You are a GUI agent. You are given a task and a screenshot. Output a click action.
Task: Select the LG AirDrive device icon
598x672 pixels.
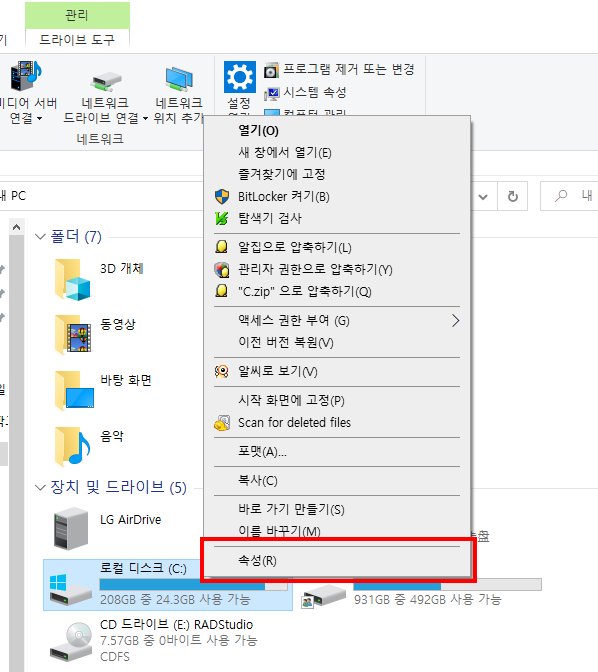coord(71,528)
